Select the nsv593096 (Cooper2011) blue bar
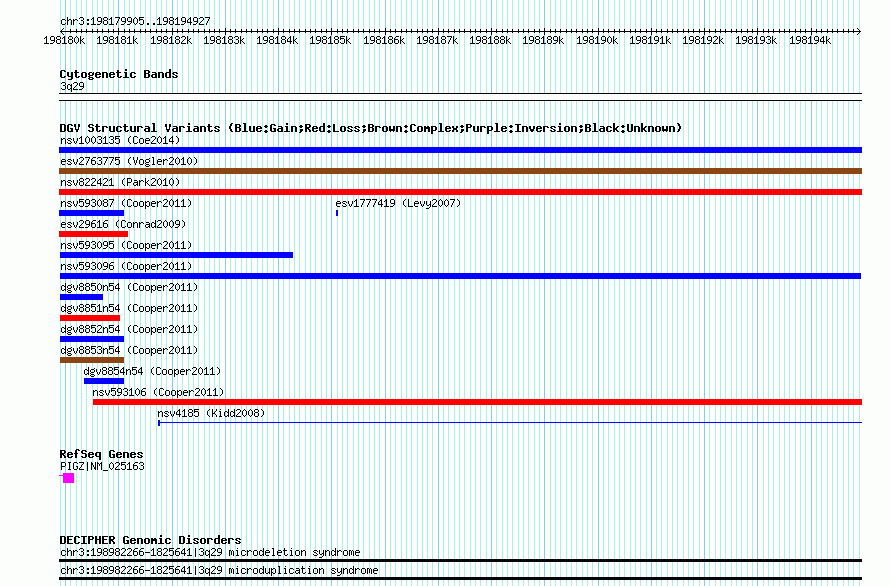 pyautogui.click(x=460, y=276)
